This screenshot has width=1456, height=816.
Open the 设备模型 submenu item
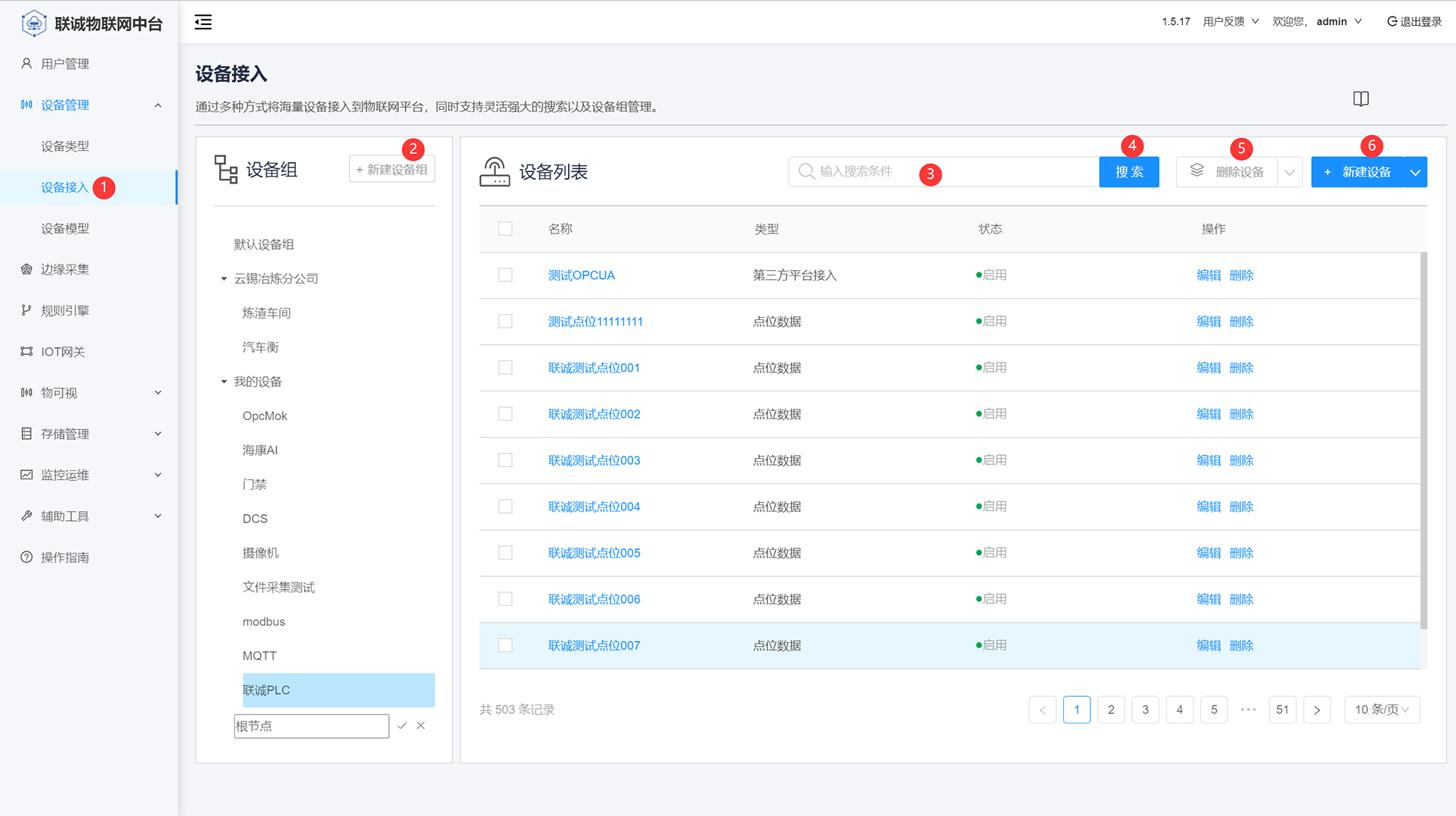[x=65, y=228]
